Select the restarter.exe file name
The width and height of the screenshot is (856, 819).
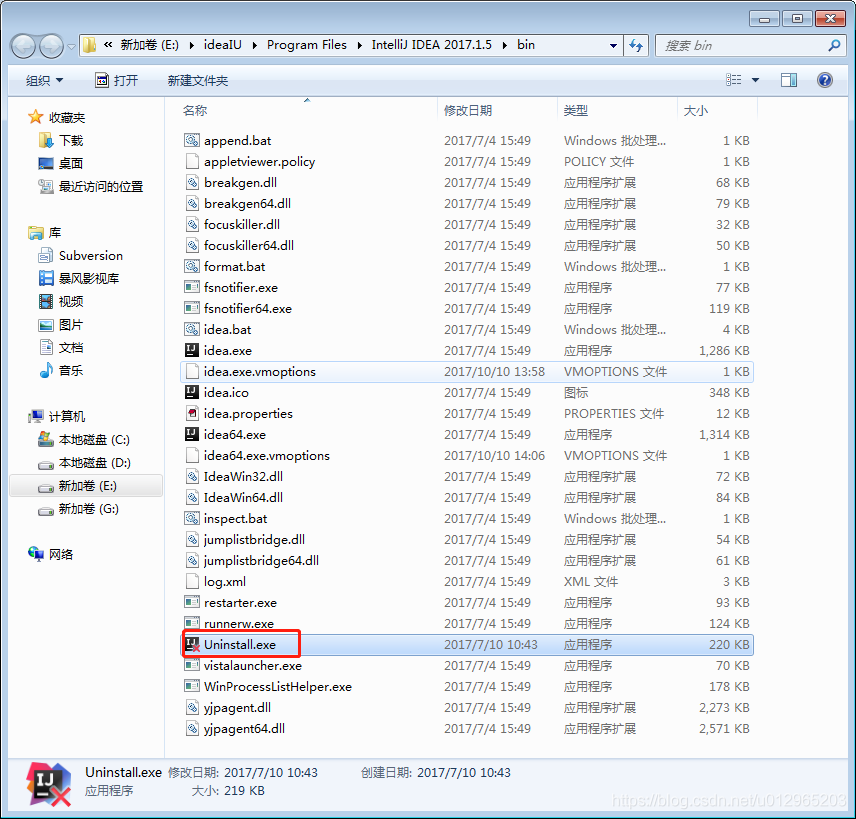point(240,603)
